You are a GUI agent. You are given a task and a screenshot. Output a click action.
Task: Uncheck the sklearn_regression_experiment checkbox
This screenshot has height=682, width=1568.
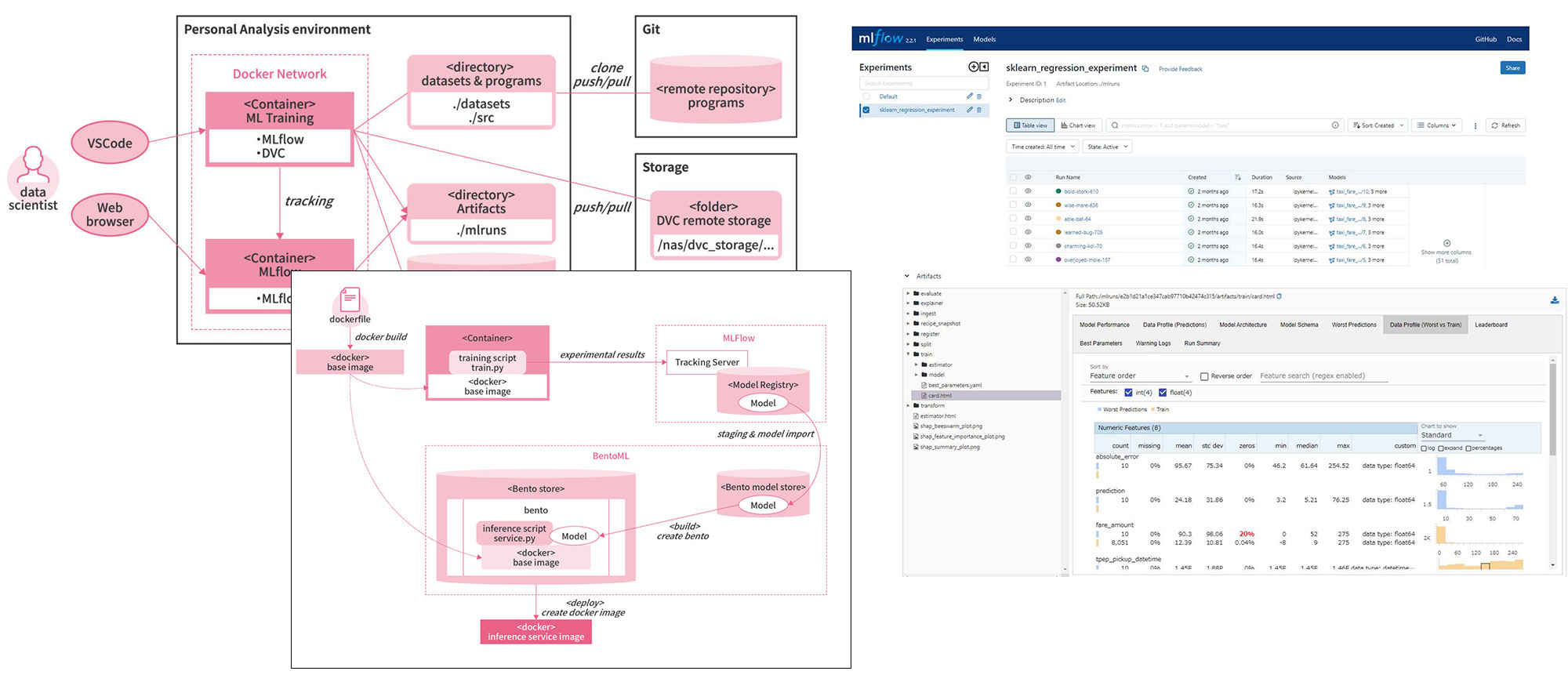tap(866, 110)
